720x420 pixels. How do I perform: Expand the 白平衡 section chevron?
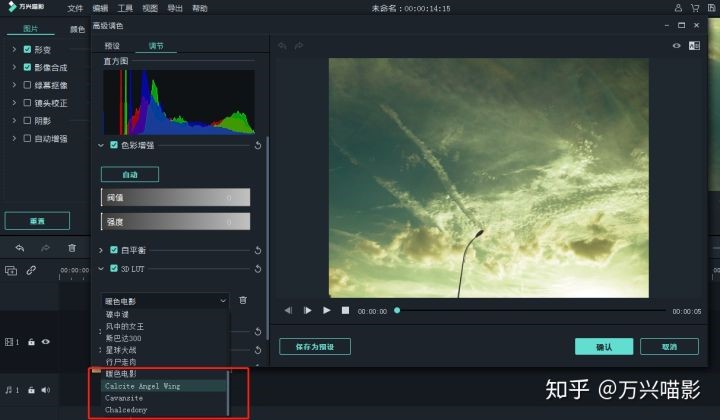pyautogui.click(x=101, y=250)
